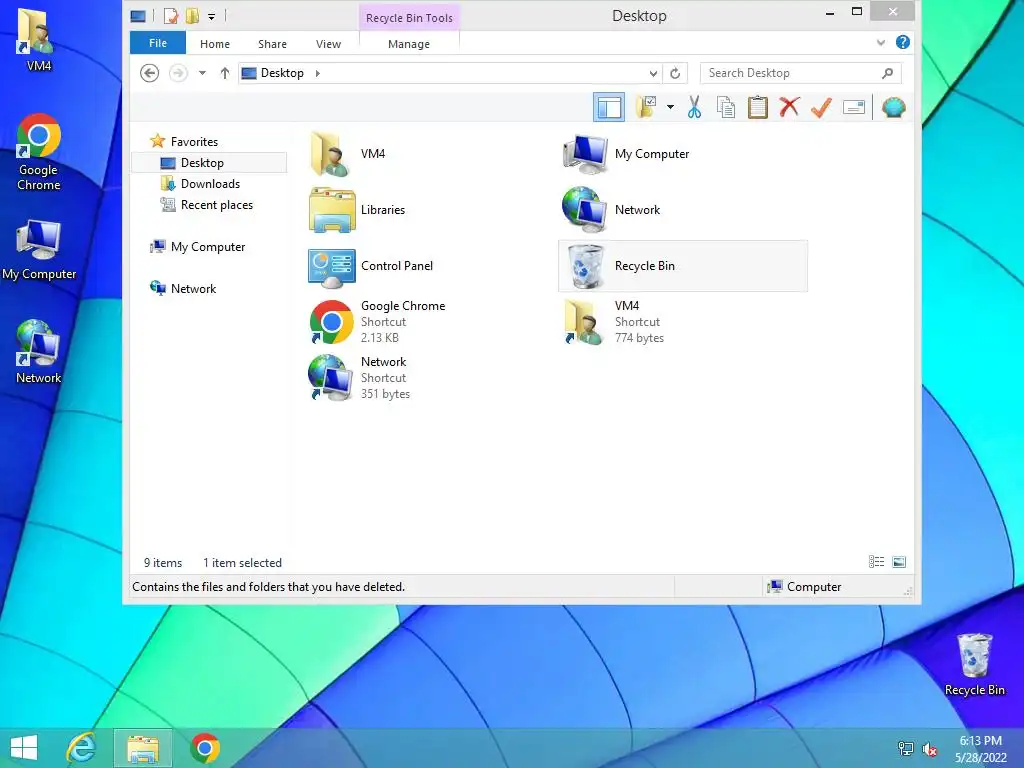The width and height of the screenshot is (1024, 768).
Task: Click in the Search Desktop field
Action: 801,73
